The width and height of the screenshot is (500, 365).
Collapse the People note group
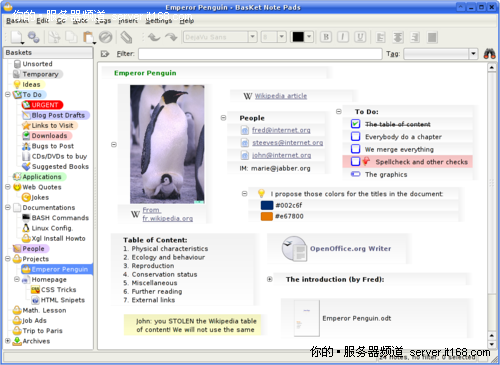pyautogui.click(x=223, y=118)
